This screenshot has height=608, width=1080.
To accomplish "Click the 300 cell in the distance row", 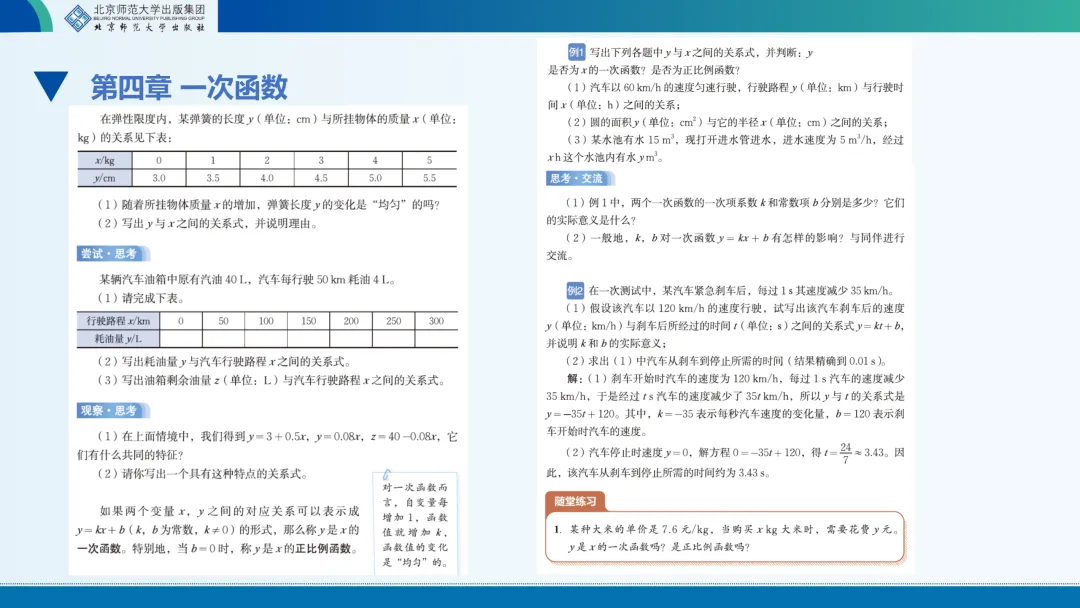I will pyautogui.click(x=437, y=321).
